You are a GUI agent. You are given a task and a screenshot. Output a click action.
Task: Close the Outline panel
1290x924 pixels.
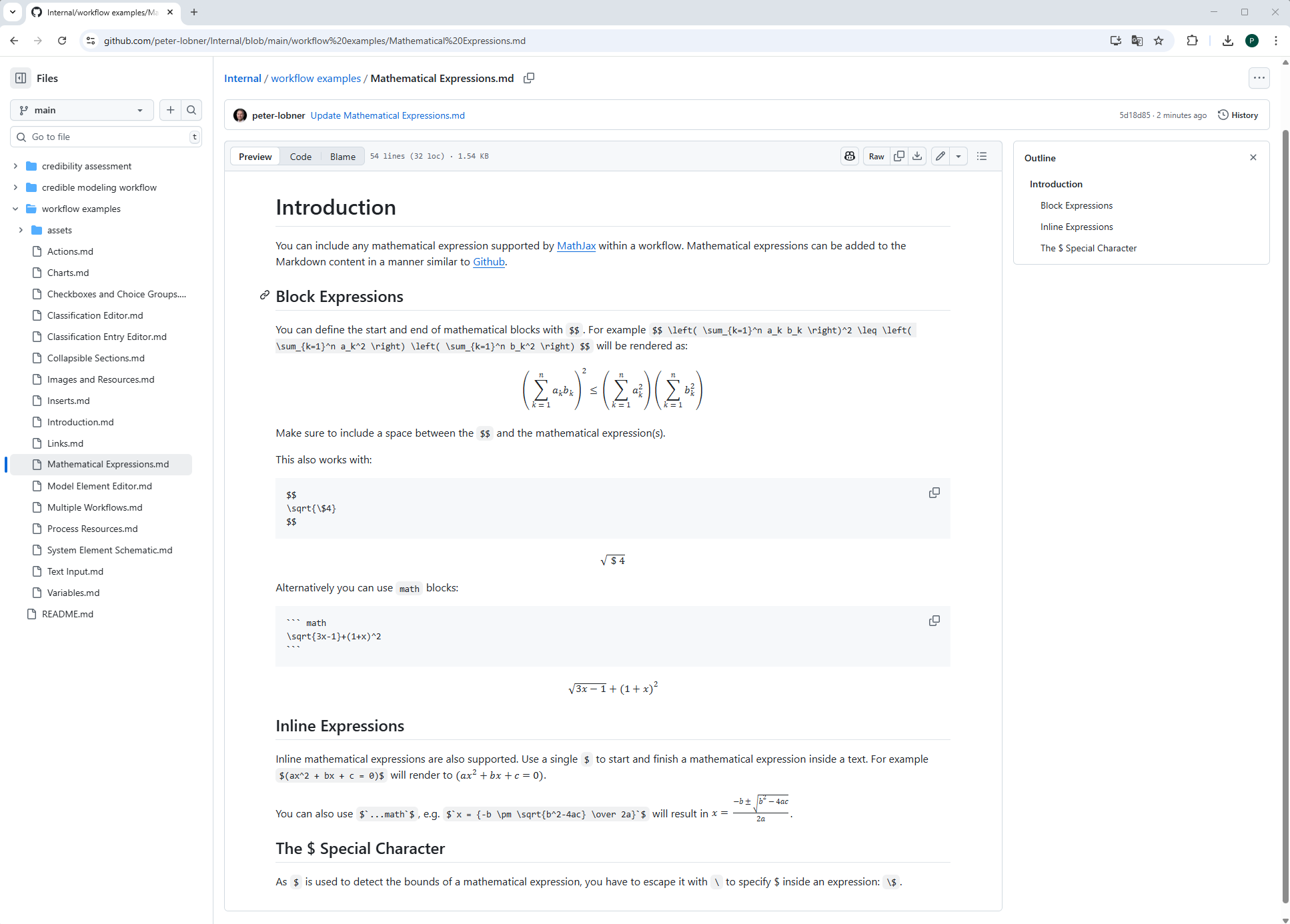pos(1253,157)
